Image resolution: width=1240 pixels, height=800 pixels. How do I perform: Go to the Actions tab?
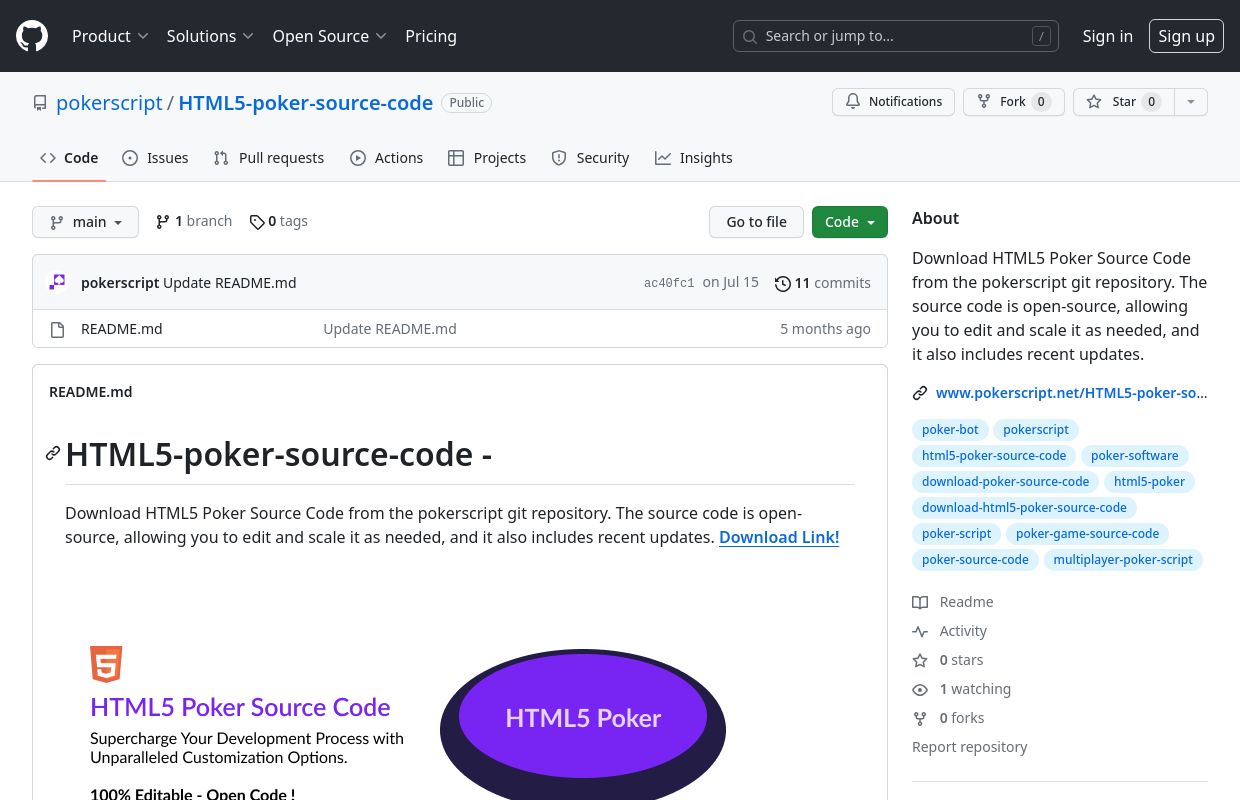point(386,158)
